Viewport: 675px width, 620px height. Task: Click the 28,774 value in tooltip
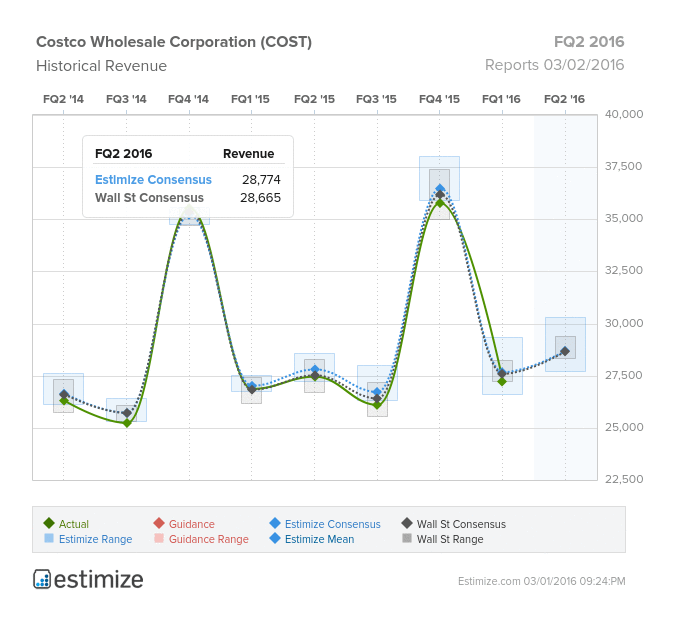click(261, 180)
